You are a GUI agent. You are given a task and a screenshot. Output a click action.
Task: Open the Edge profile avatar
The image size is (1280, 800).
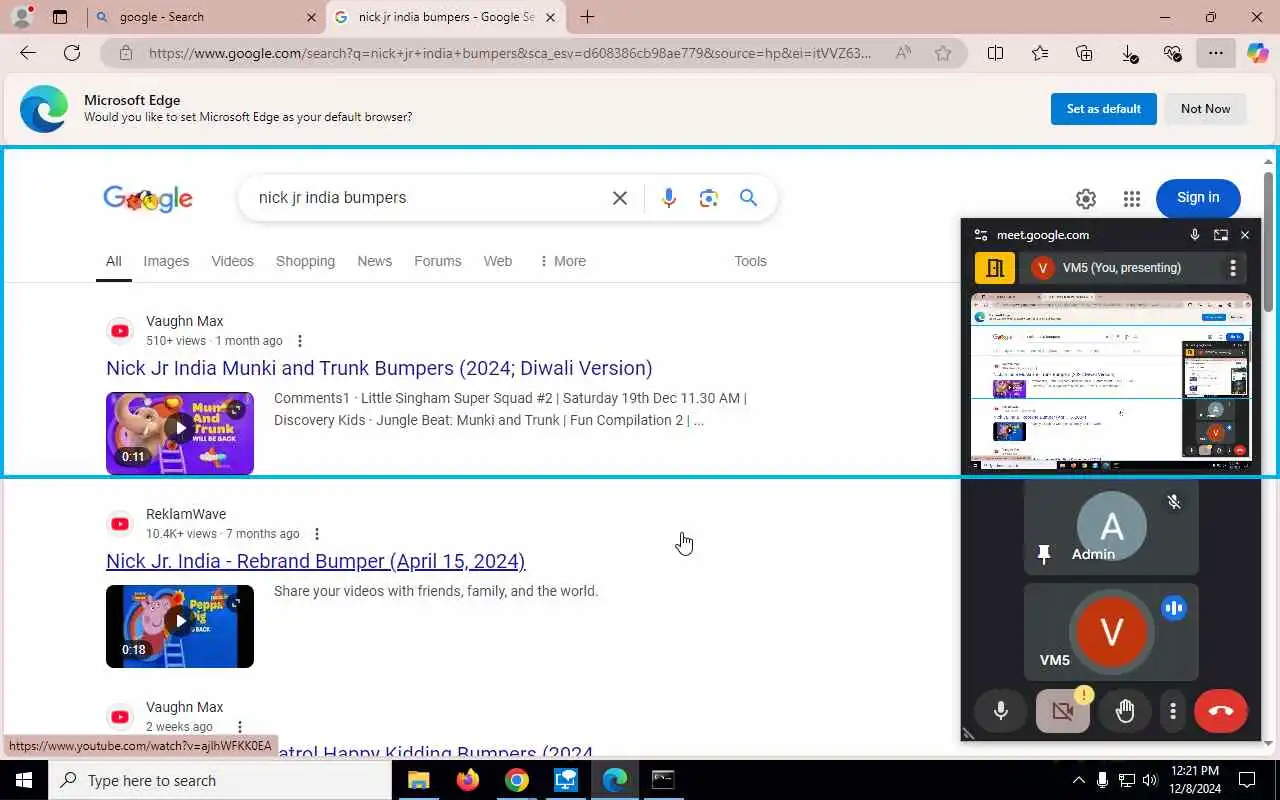pyautogui.click(x=21, y=17)
